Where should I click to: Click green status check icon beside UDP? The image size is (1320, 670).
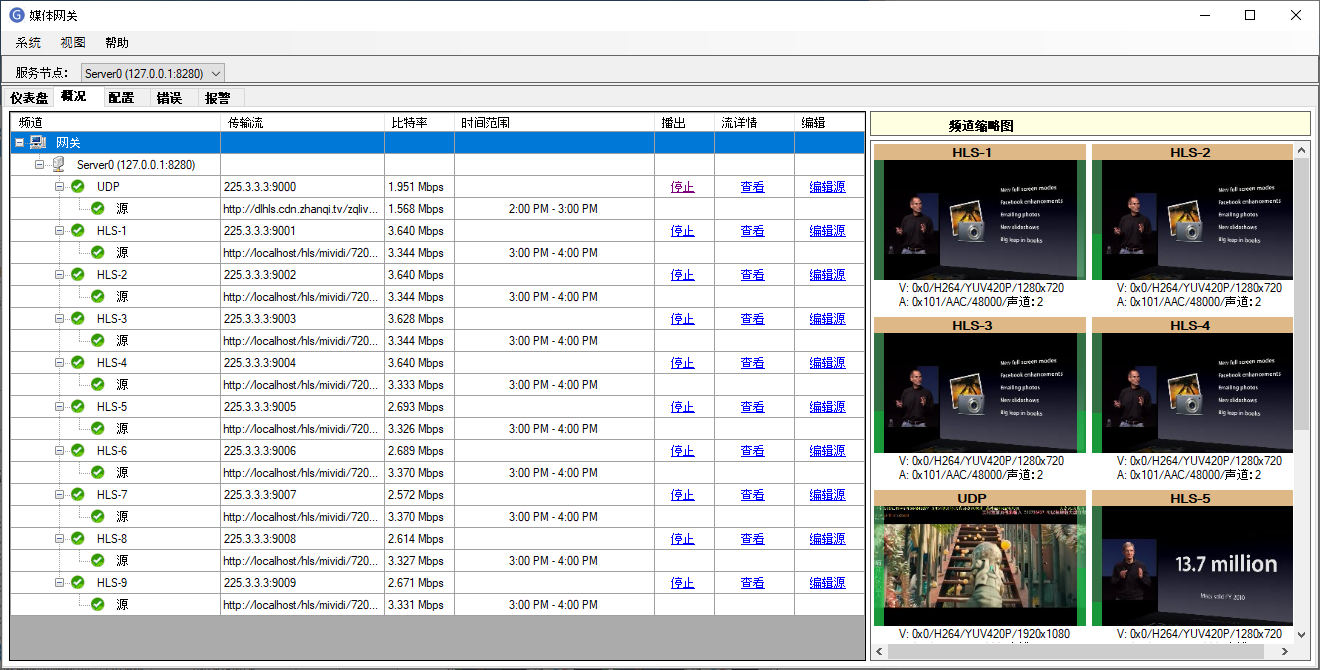[x=78, y=187]
